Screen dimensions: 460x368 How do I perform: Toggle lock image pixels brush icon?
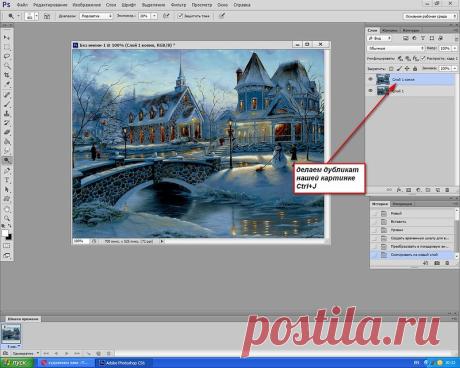point(399,69)
